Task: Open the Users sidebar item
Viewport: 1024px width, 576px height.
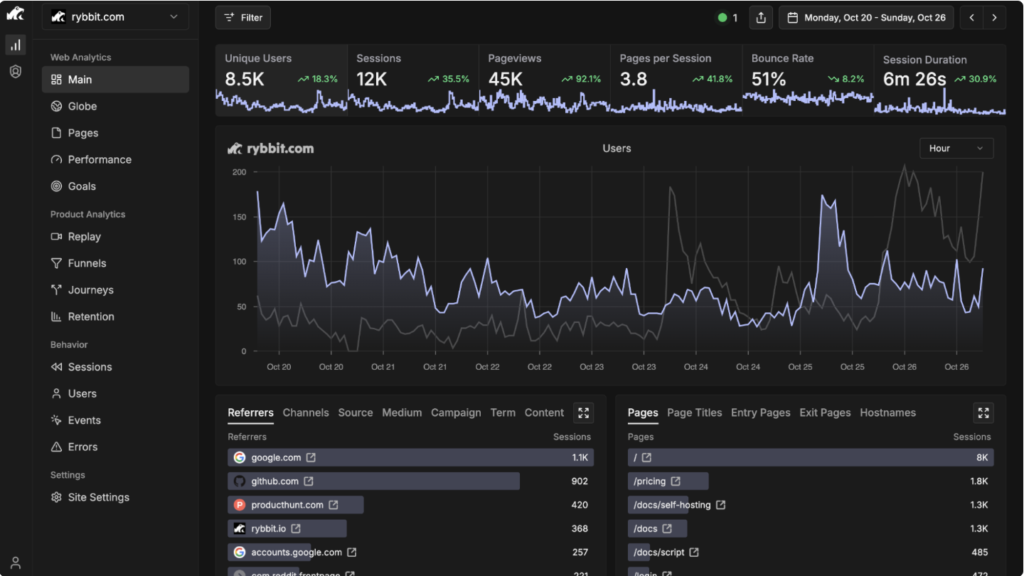Action: (x=116, y=394)
